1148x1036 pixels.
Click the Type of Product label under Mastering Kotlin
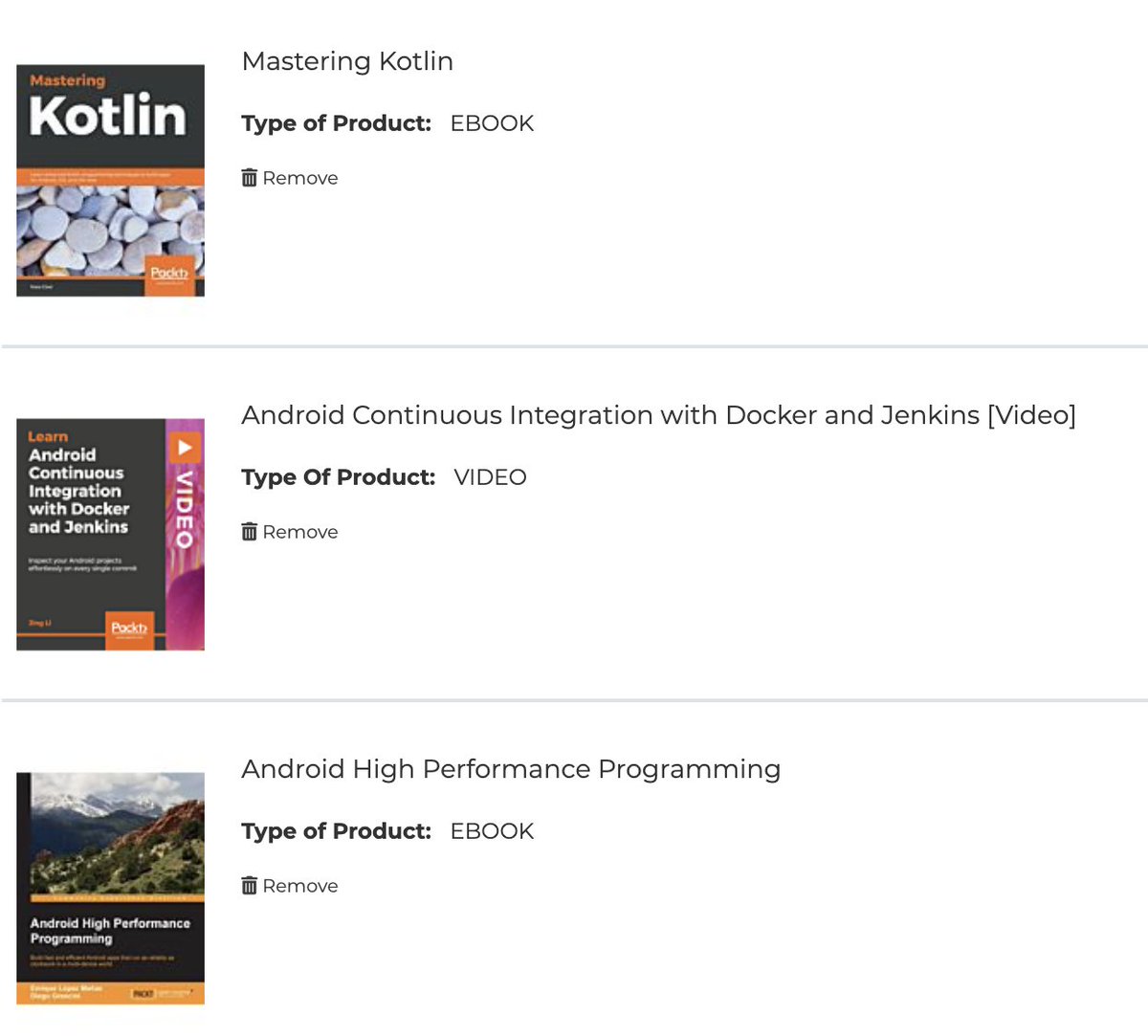click(336, 123)
